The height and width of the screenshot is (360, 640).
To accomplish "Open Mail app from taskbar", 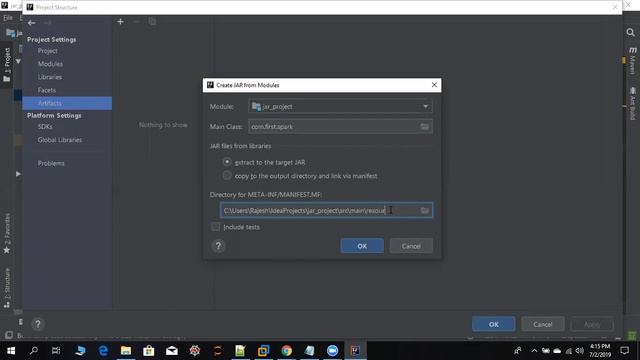I will tap(172, 351).
